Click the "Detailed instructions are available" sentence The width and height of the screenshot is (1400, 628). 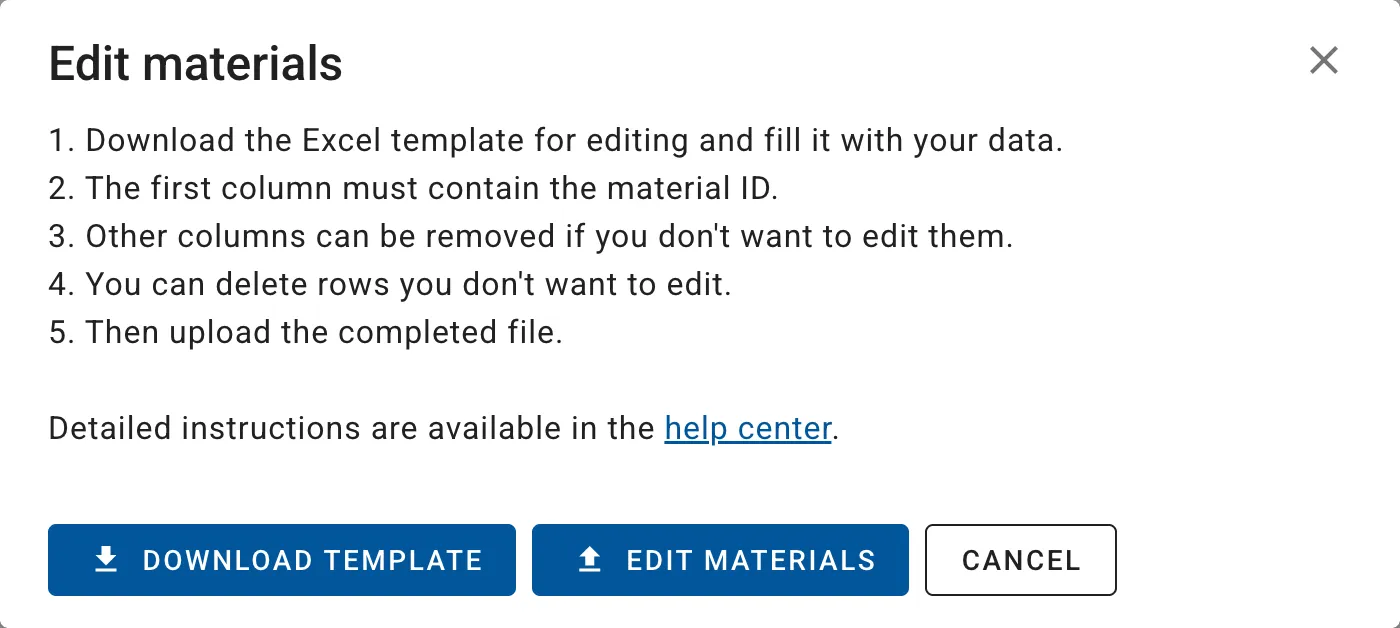[350, 429]
